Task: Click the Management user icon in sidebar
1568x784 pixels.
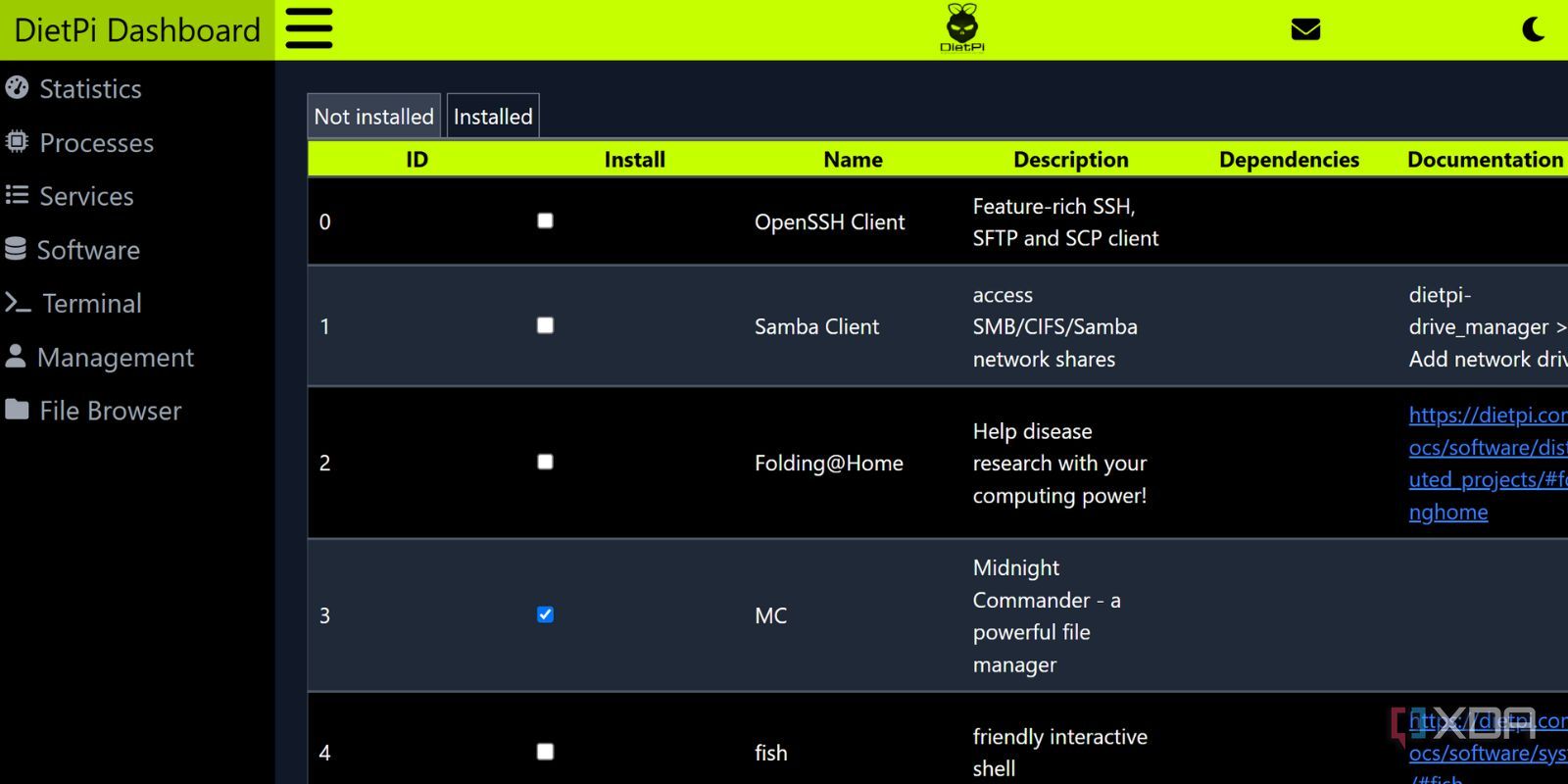Action: point(16,356)
